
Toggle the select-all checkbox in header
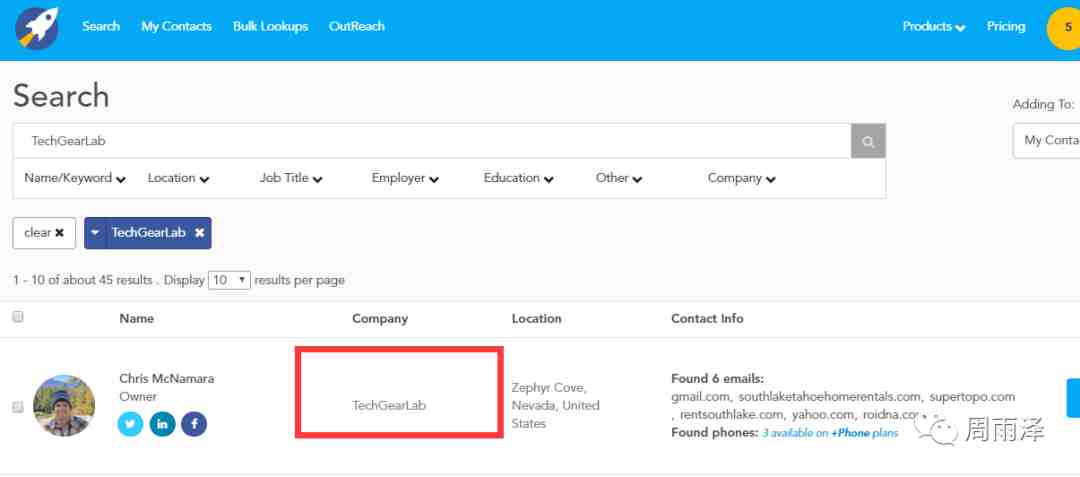point(18,317)
